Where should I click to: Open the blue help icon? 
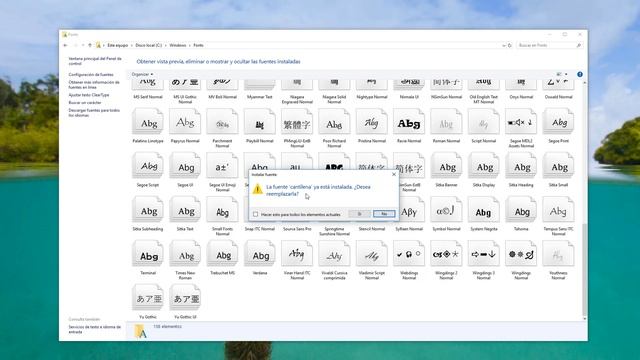580,74
